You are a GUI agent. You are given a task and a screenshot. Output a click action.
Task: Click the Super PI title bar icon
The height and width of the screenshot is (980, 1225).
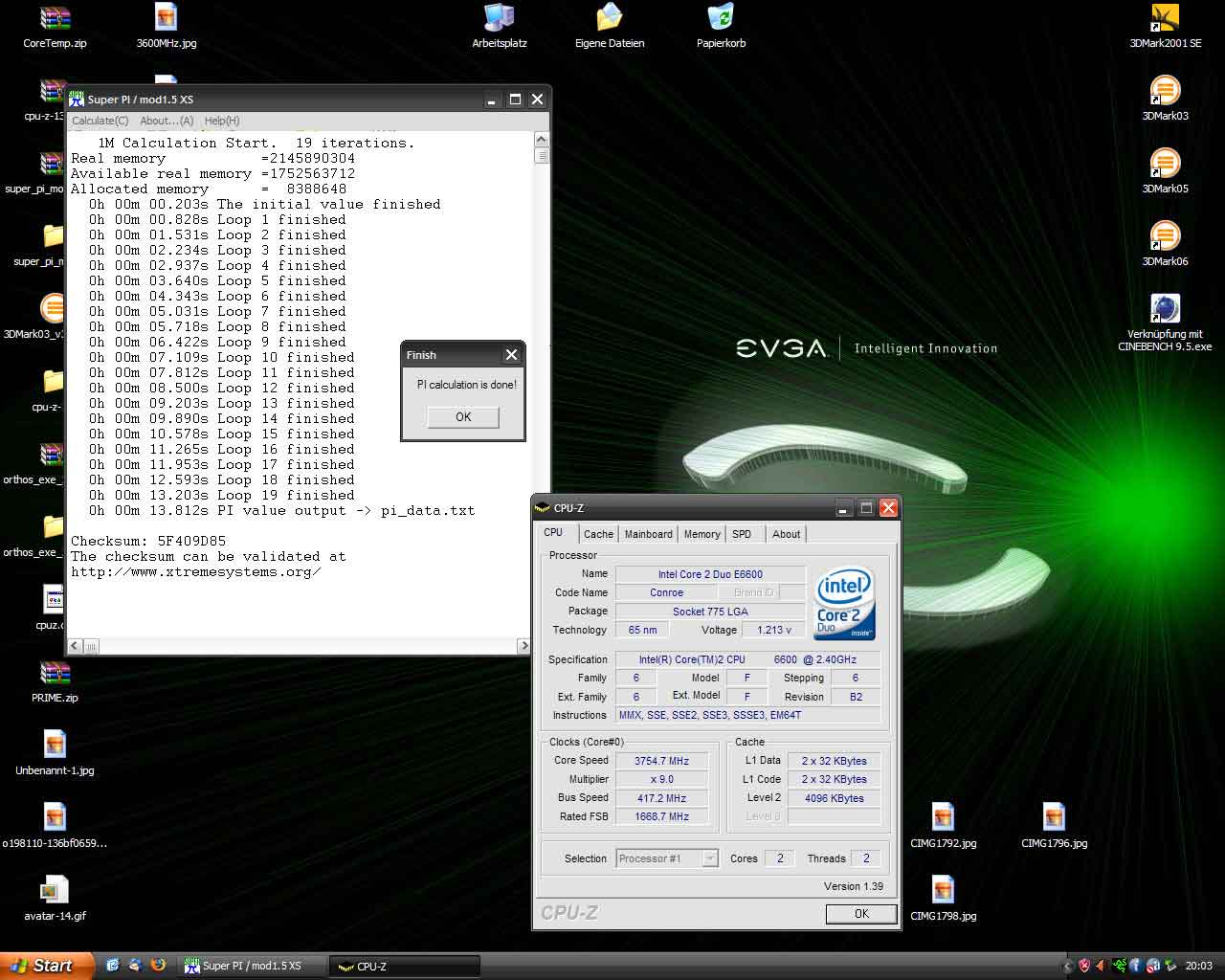click(77, 99)
